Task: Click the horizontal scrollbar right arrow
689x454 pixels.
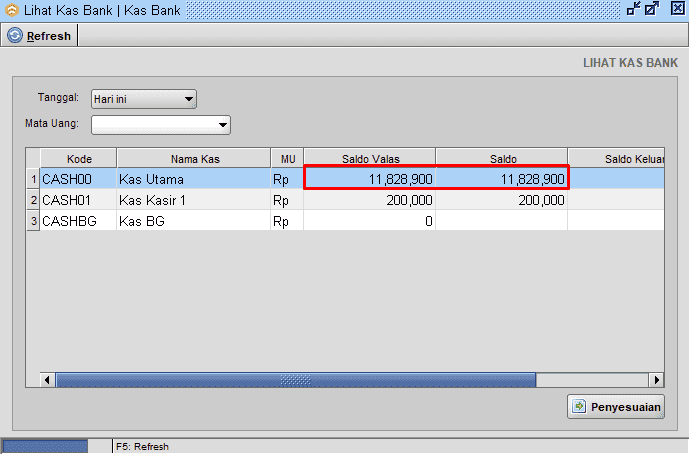Action: click(656, 380)
